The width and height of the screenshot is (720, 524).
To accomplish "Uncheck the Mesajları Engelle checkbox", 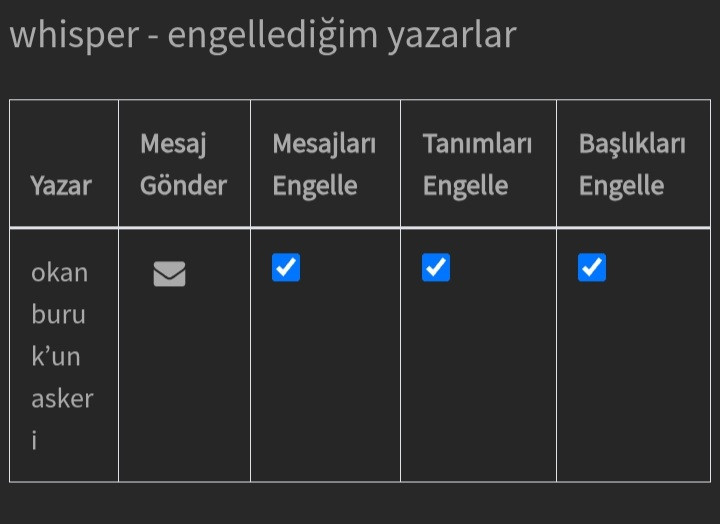I will click(x=286, y=268).
